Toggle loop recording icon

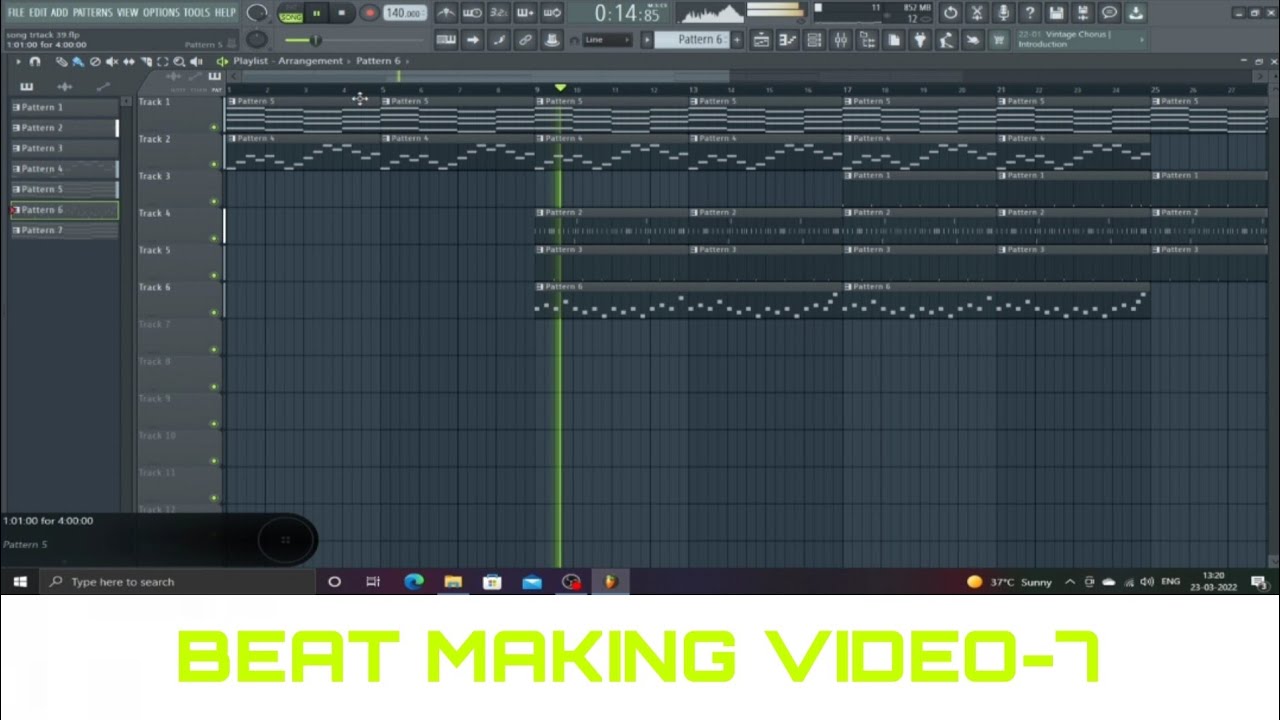pos(552,13)
